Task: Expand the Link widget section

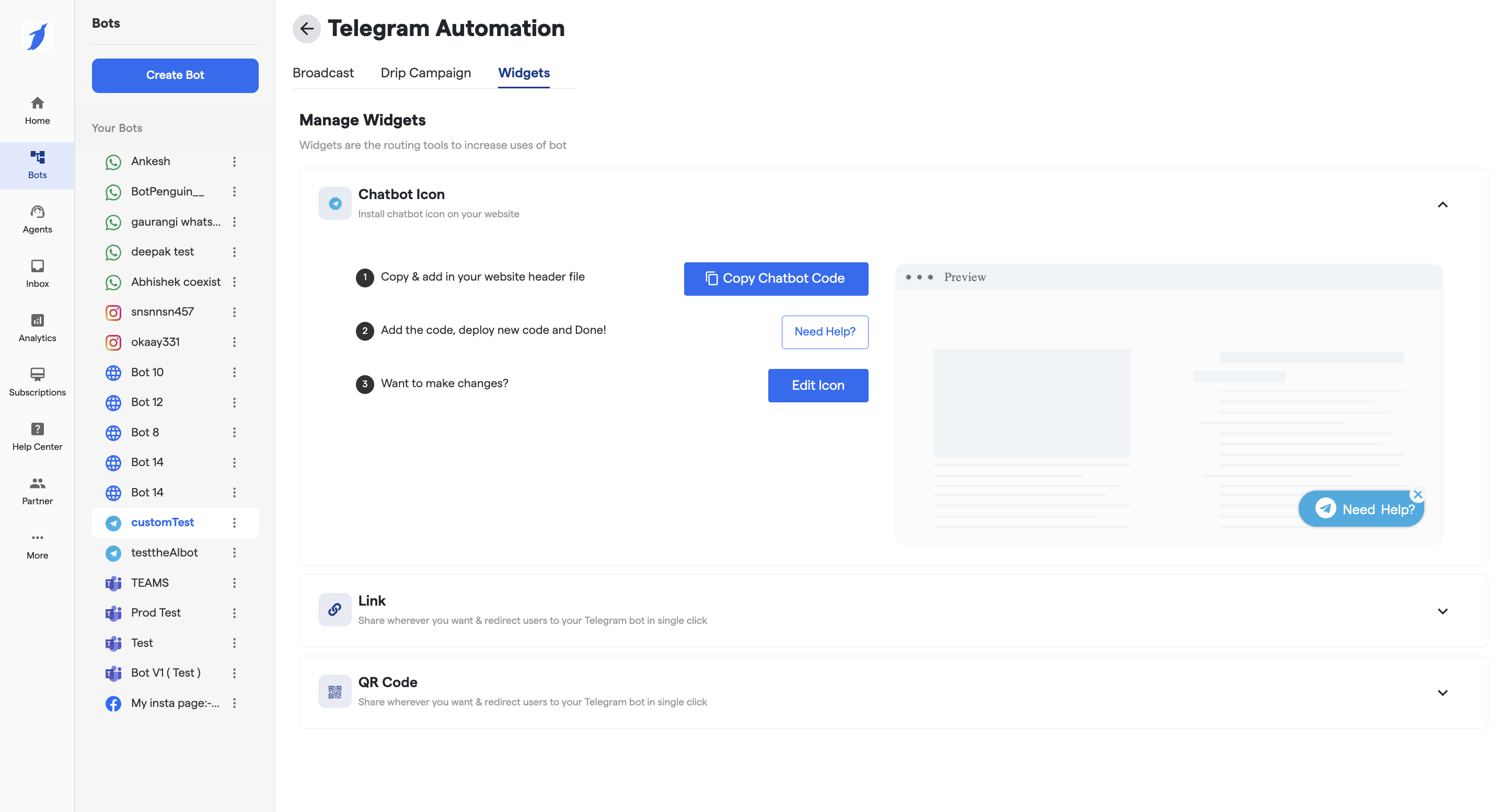Action: tap(1442, 611)
